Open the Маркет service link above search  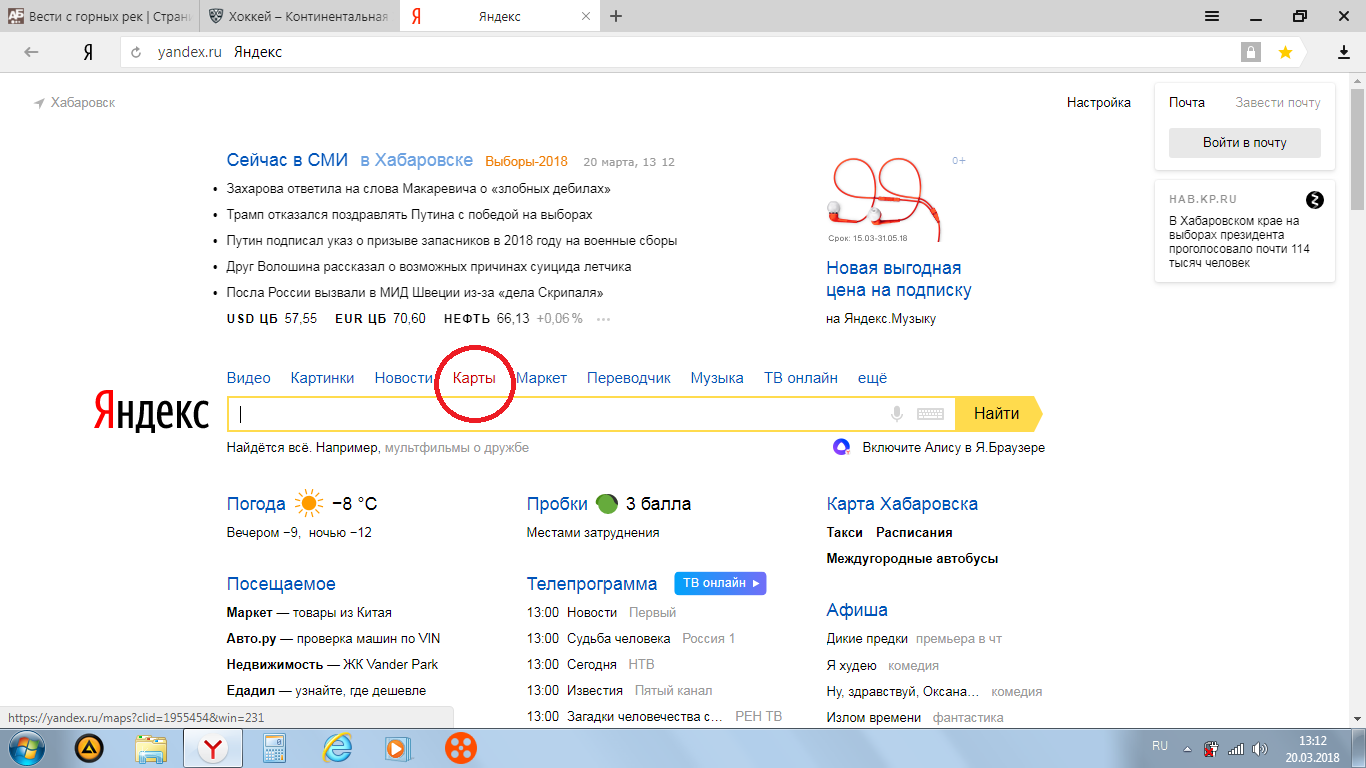(542, 378)
